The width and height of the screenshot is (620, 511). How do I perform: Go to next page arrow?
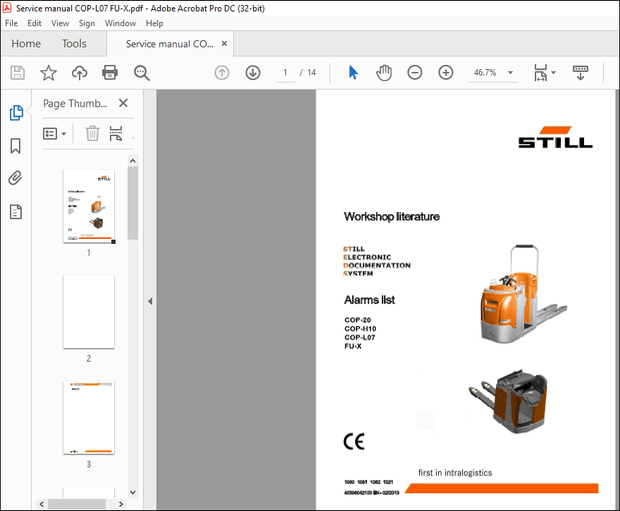(x=253, y=73)
